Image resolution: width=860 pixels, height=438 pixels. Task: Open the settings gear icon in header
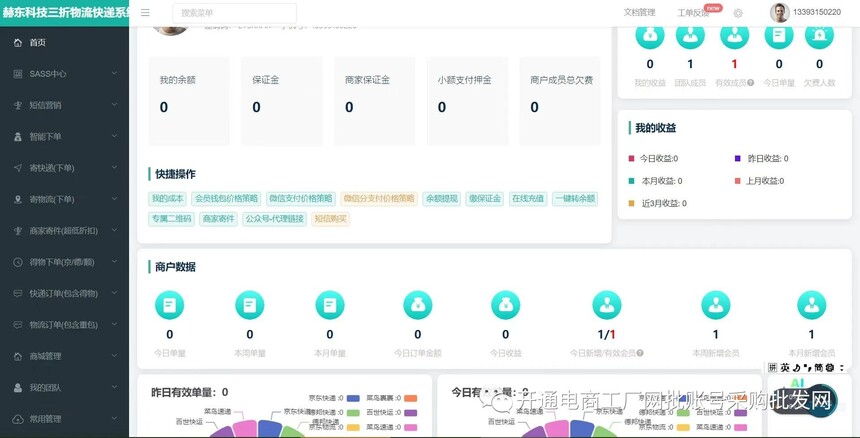[738, 13]
